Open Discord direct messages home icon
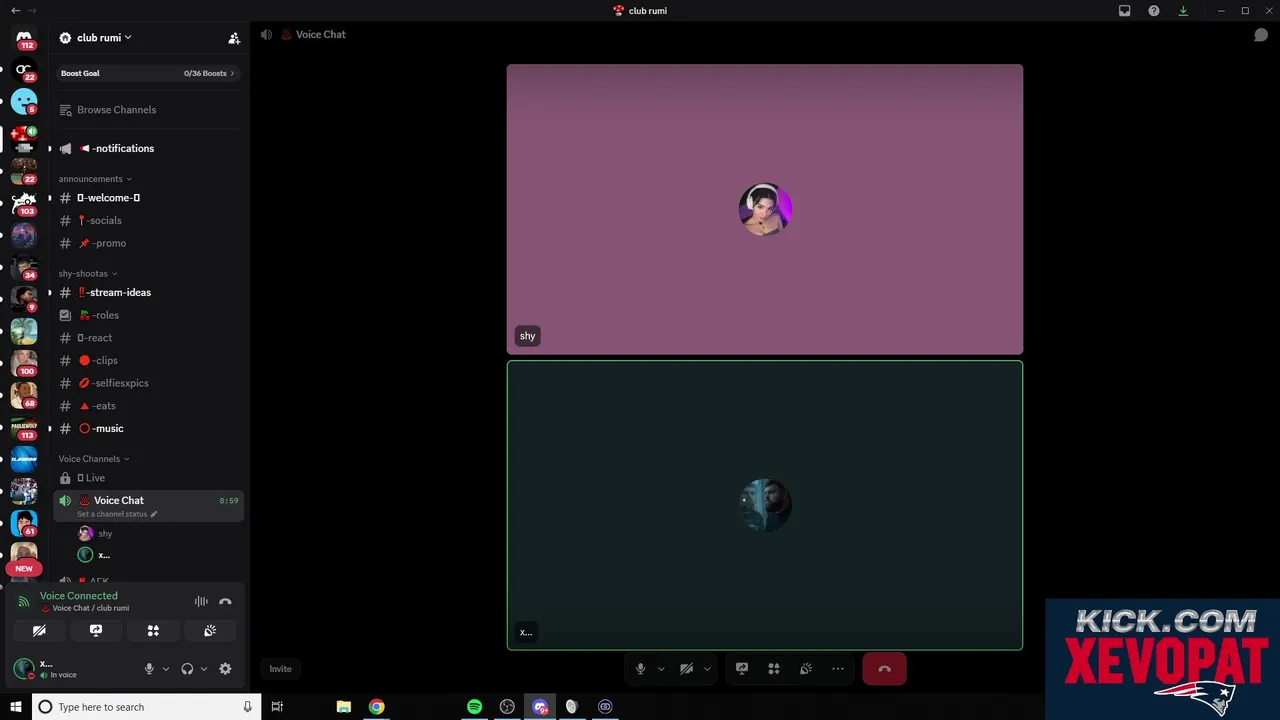This screenshot has width=1280, height=720. tap(24, 37)
